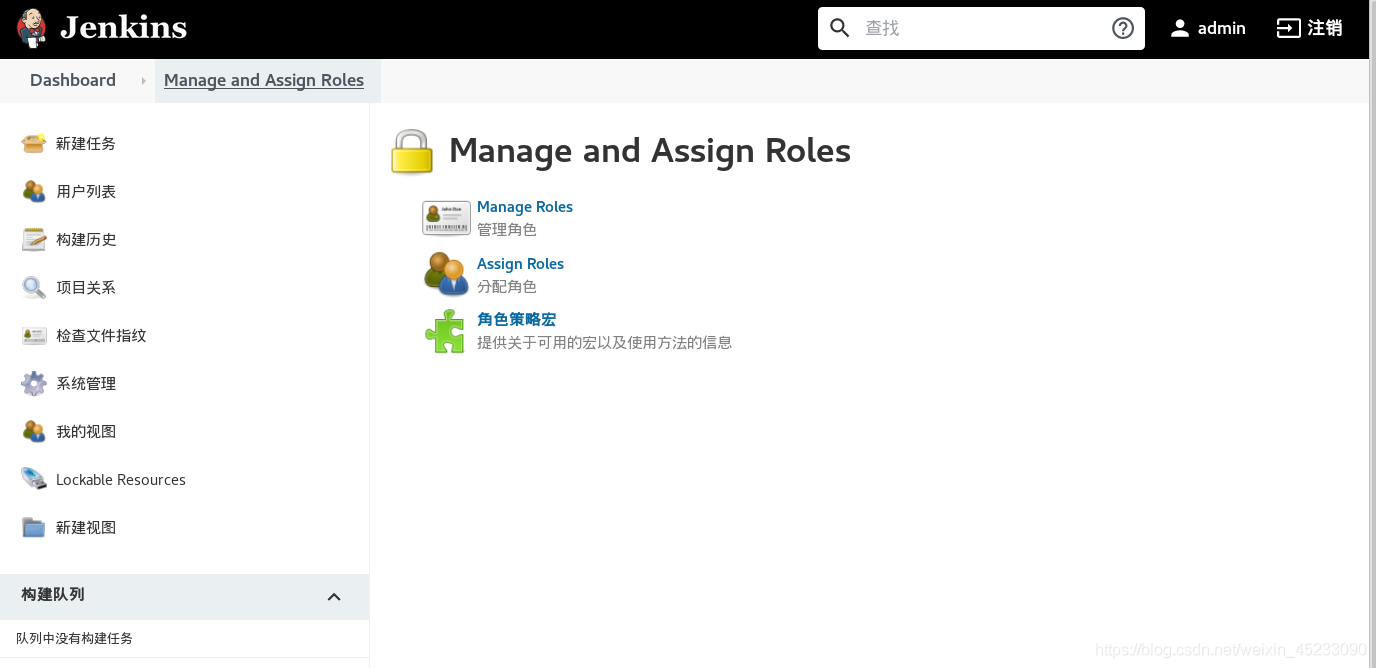1376x668 pixels.
Task: Click the 队列中没有构建任务 status text
Action: point(74,638)
